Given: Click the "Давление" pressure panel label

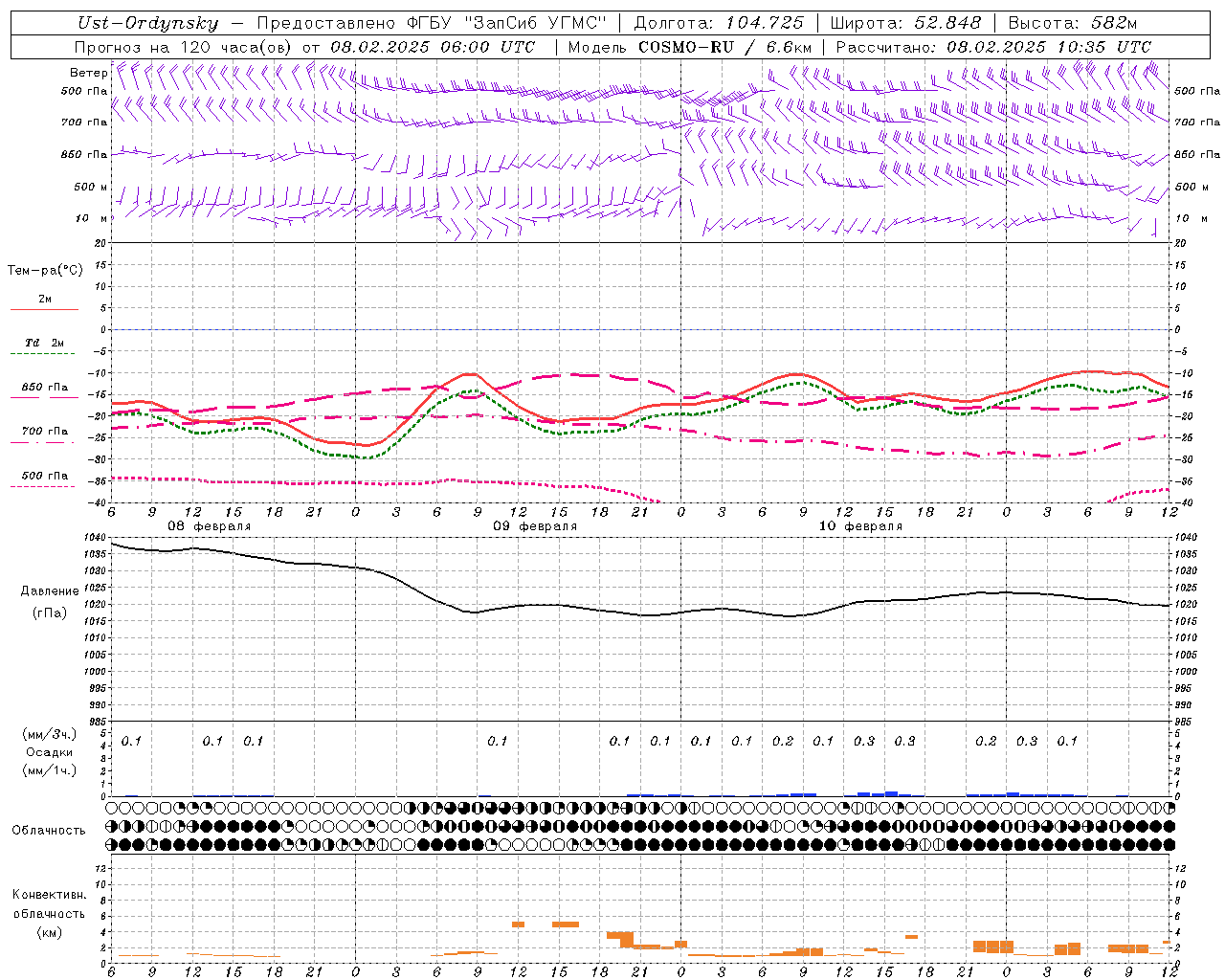Looking at the screenshot, I should (50, 591).
